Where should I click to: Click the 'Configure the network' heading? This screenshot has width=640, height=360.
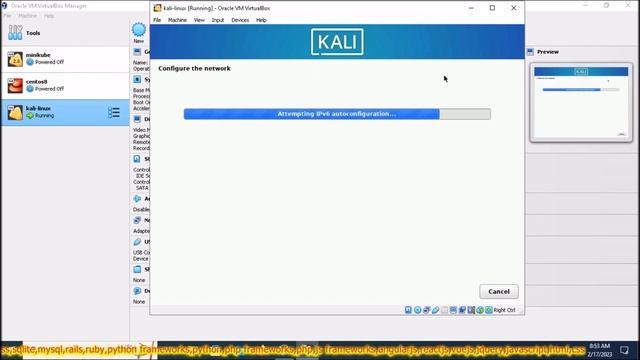194,69
